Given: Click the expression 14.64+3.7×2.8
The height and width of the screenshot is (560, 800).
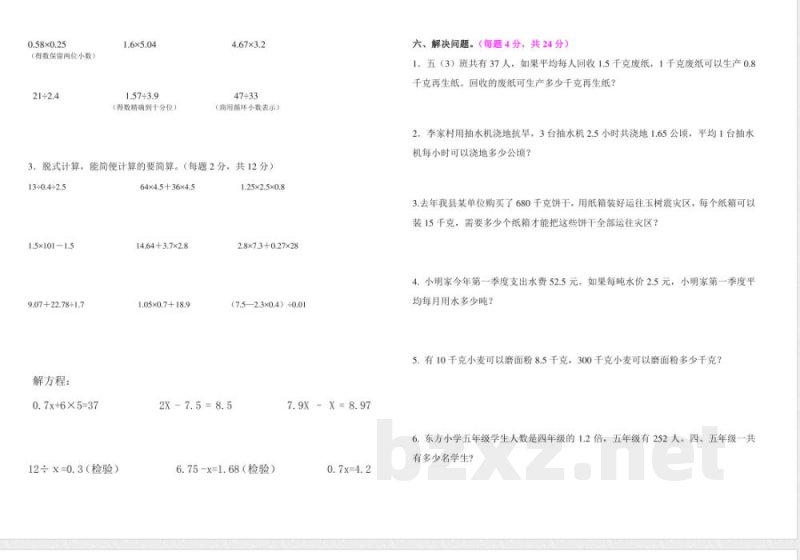Looking at the screenshot, I should [x=162, y=246].
